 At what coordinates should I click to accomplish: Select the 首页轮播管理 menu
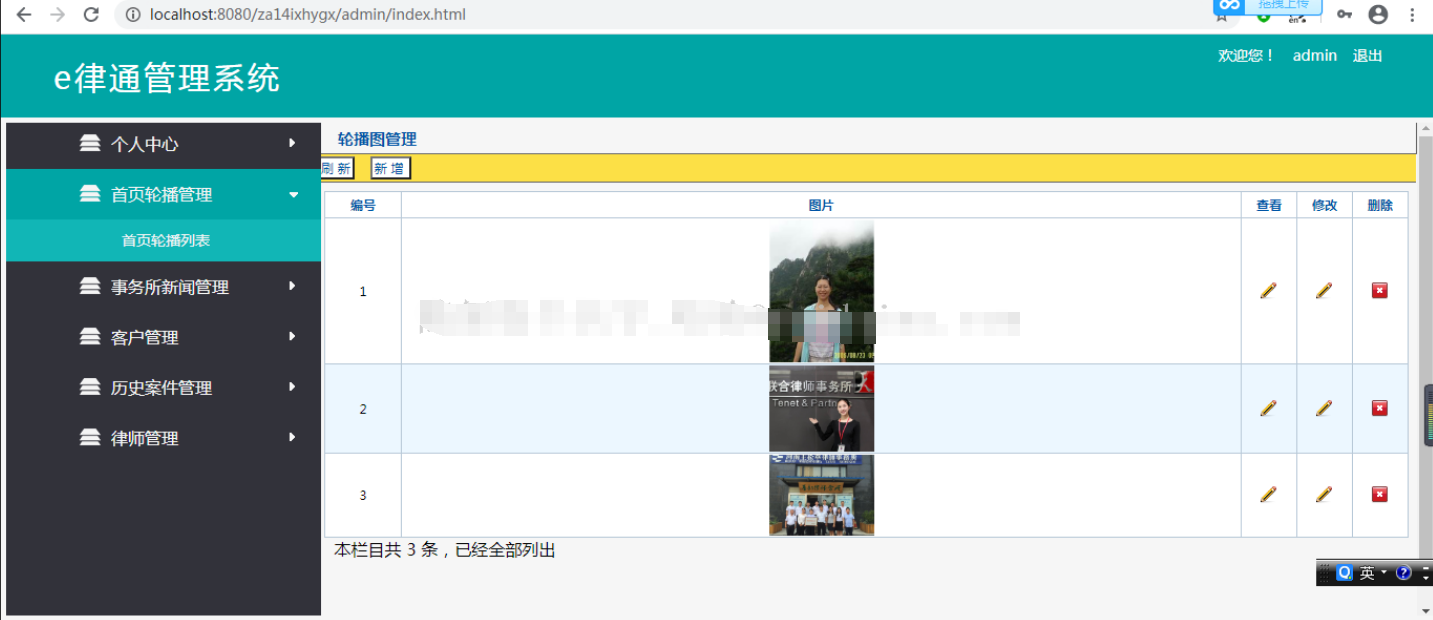(163, 194)
